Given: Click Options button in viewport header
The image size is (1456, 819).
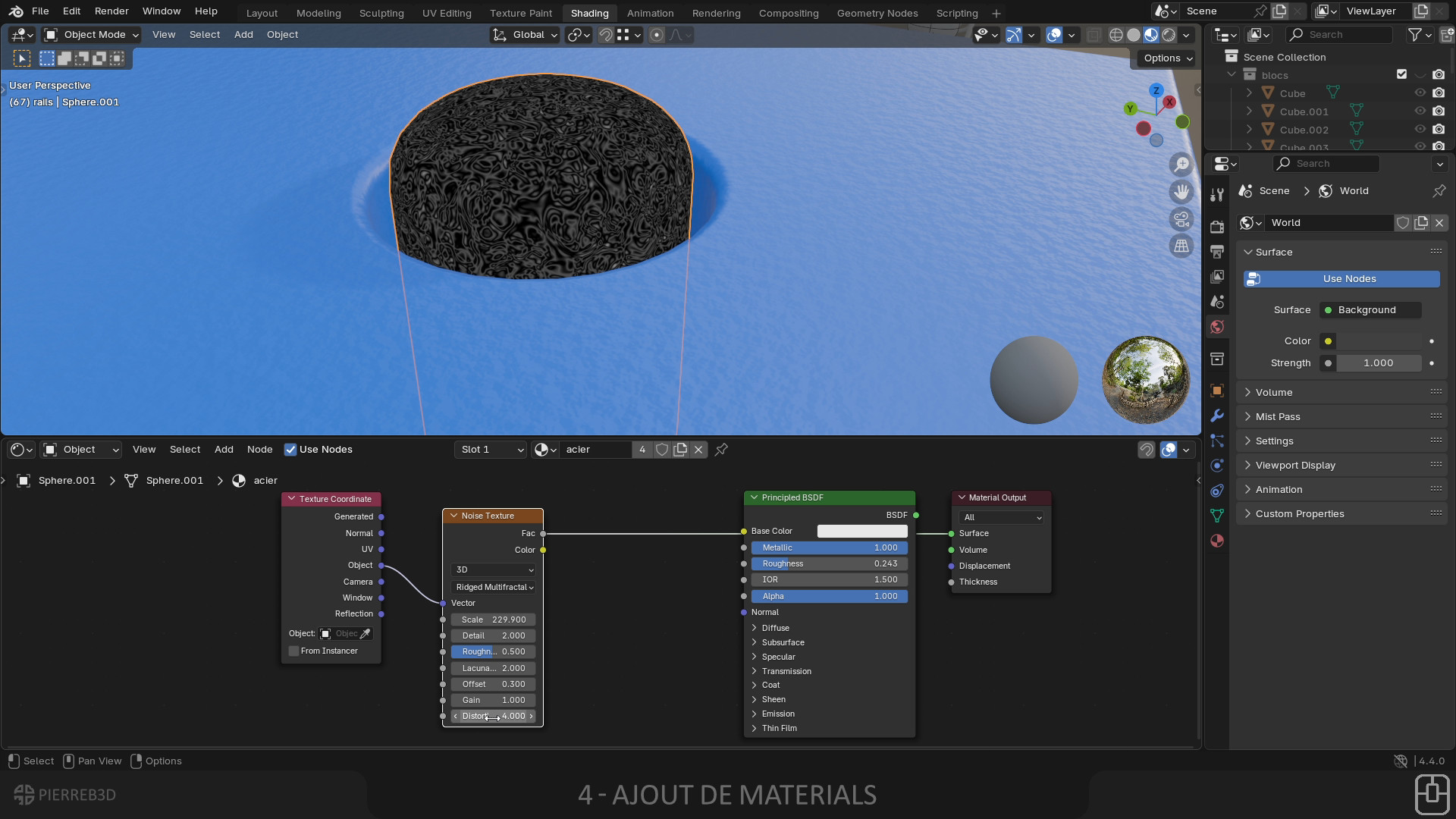Looking at the screenshot, I should point(1167,58).
